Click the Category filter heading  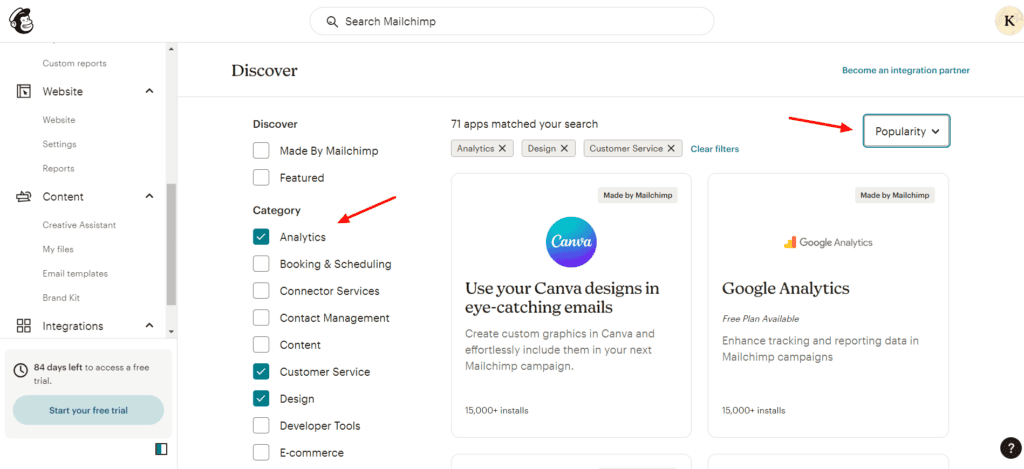point(277,210)
